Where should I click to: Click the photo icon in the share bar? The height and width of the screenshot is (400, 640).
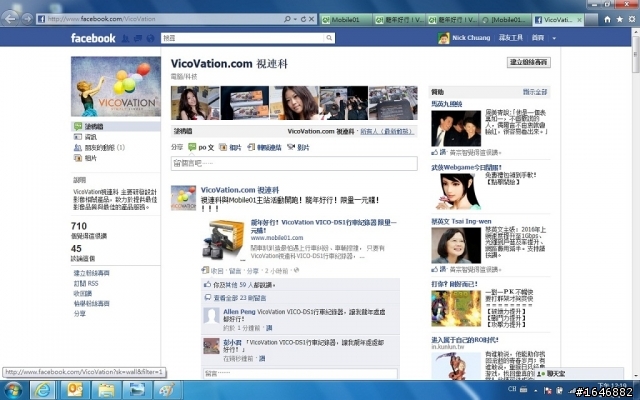pos(223,147)
